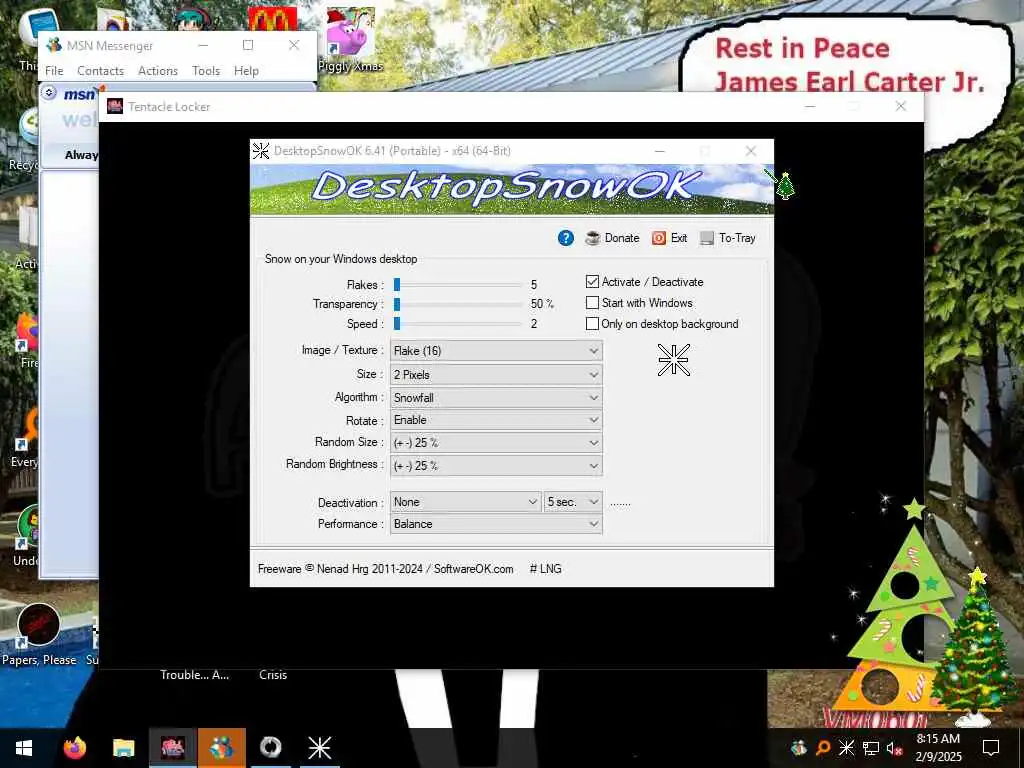This screenshot has width=1024, height=768.
Task: Click the Tentacle Locker title bar icon
Action: [115, 106]
